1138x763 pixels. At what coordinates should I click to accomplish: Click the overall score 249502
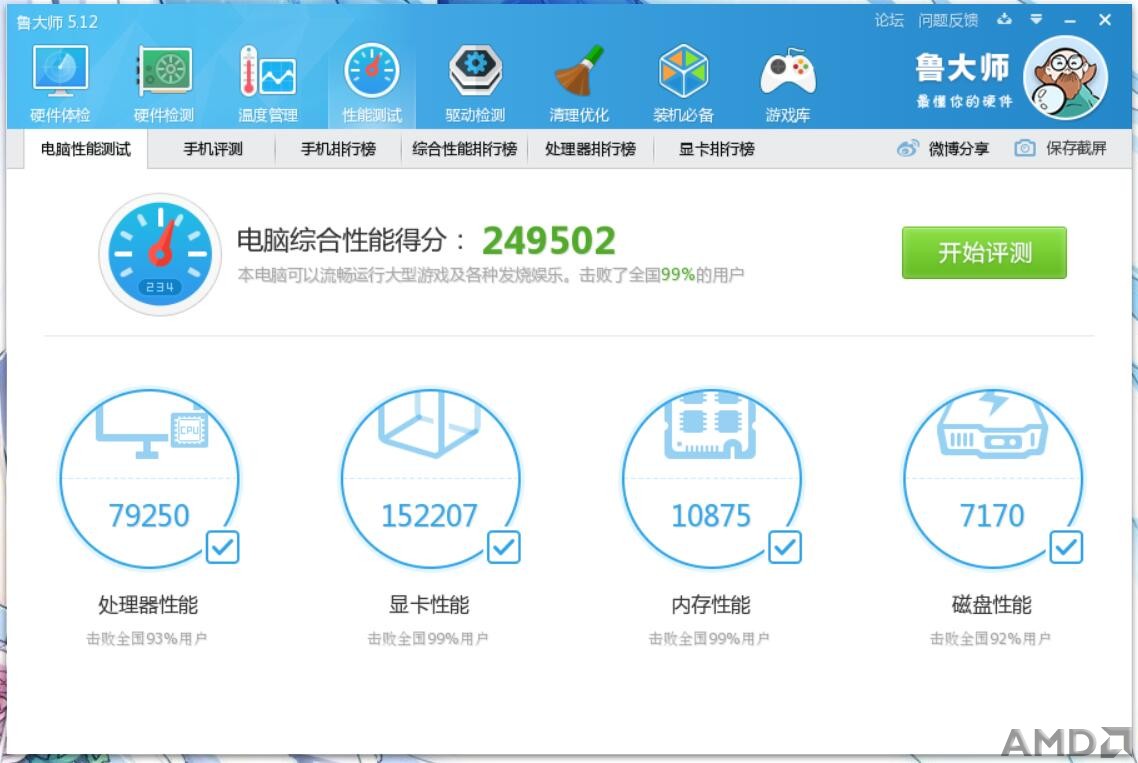coord(549,240)
